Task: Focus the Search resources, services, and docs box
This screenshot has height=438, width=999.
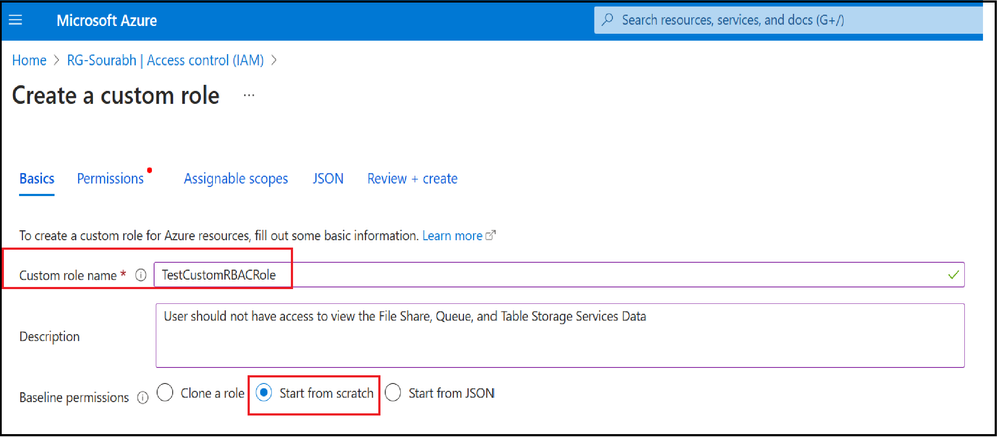Action: (x=788, y=20)
